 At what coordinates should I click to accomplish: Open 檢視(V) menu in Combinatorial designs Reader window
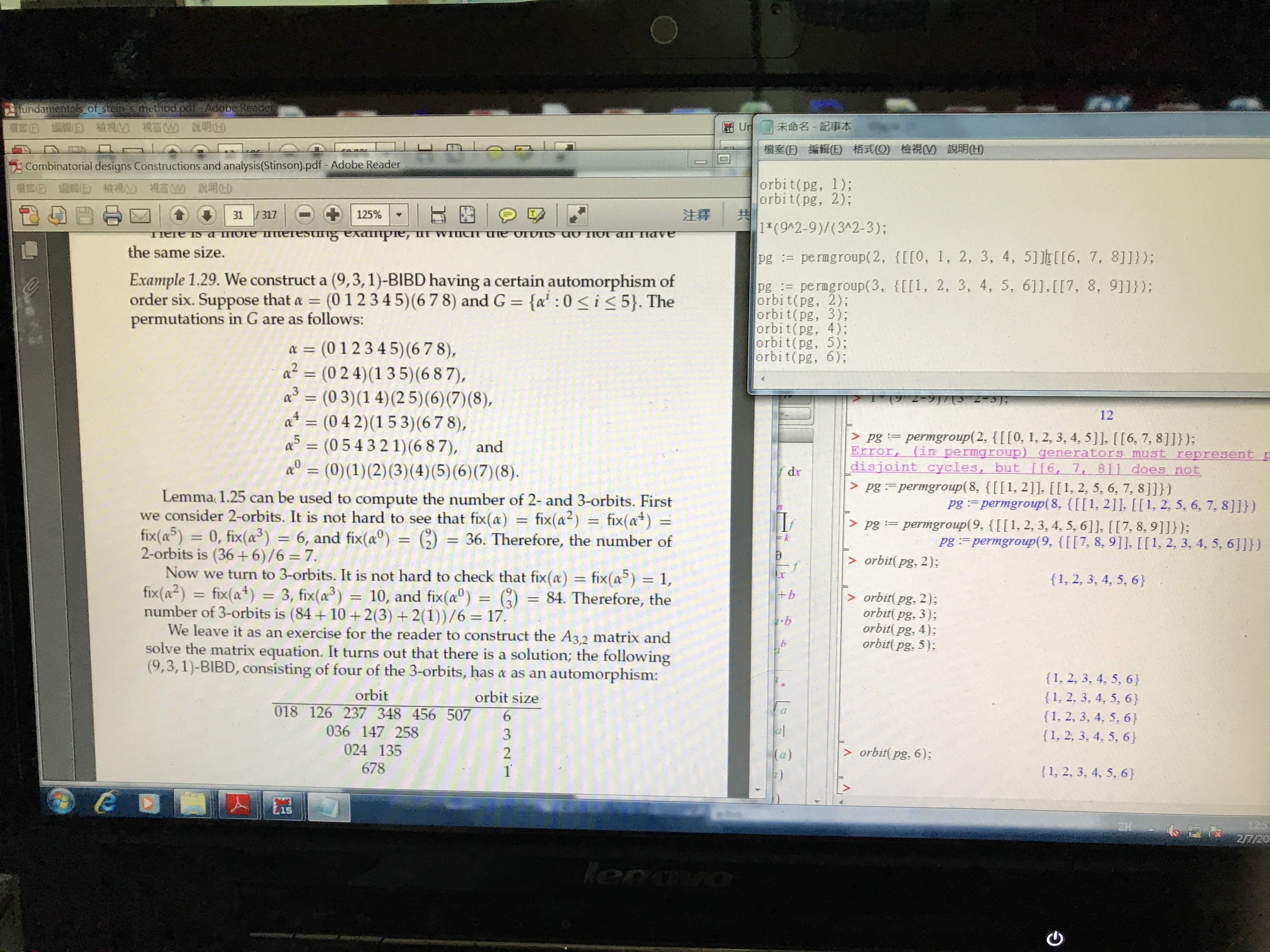(x=119, y=188)
